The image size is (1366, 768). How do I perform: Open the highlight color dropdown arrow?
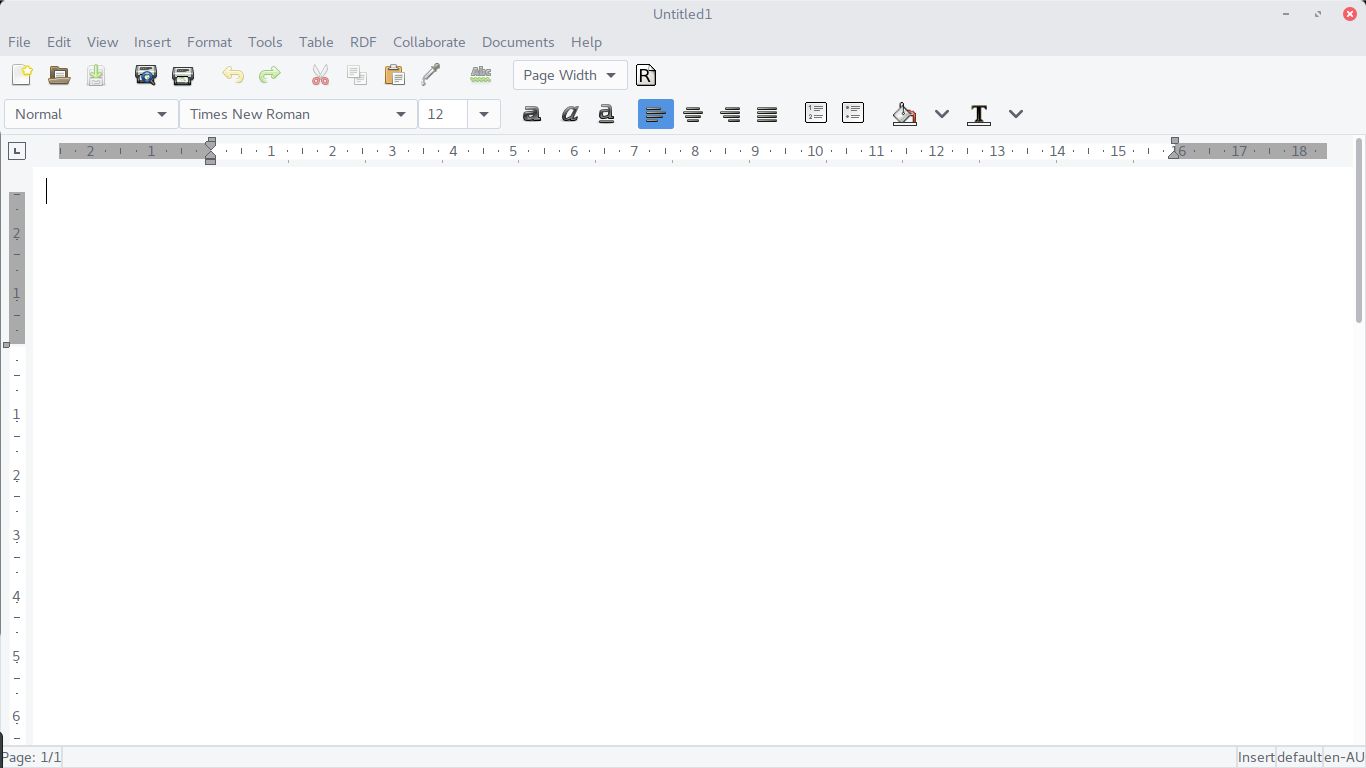[x=942, y=114]
